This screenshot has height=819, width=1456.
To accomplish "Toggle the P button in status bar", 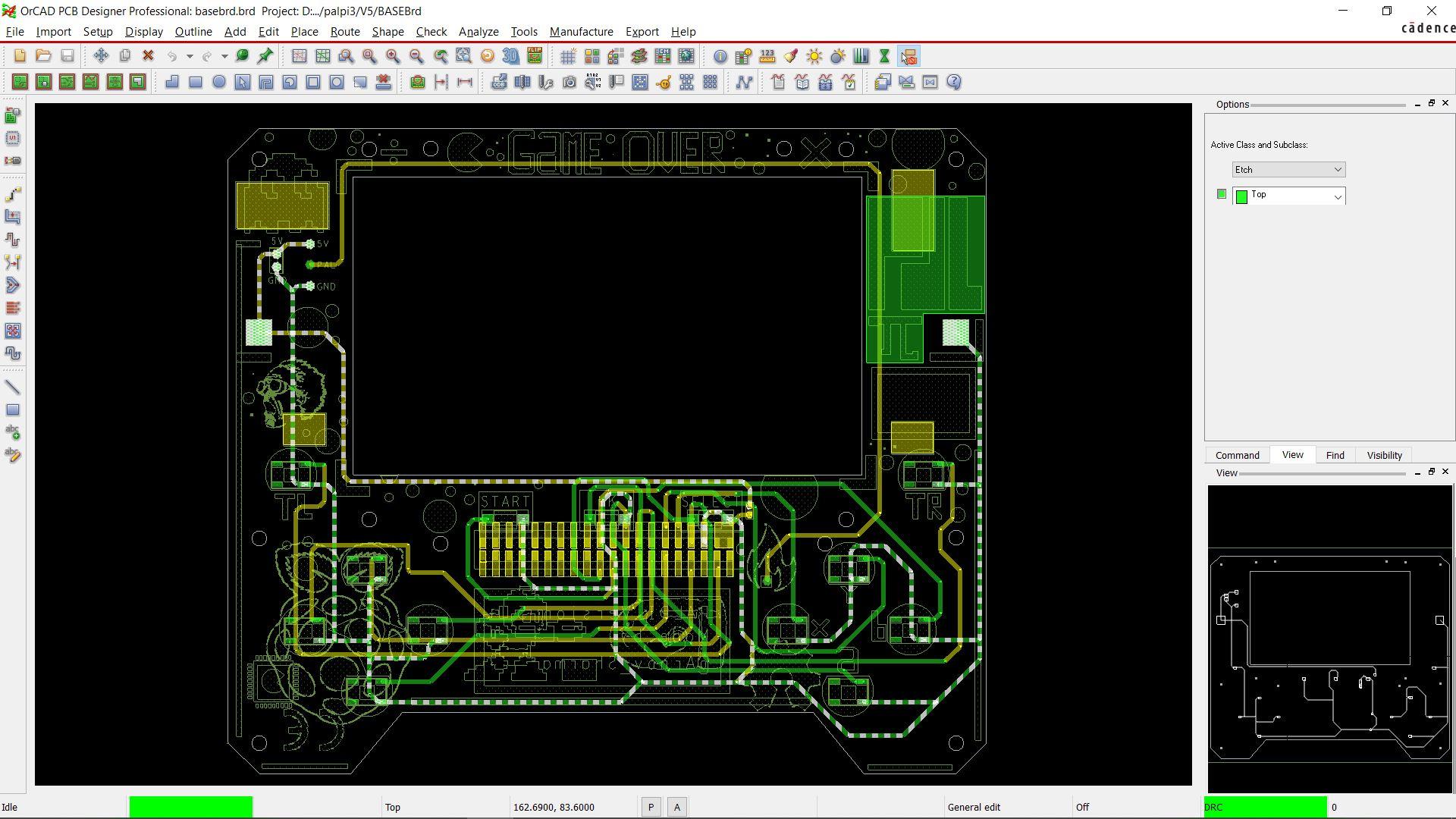I will point(651,808).
